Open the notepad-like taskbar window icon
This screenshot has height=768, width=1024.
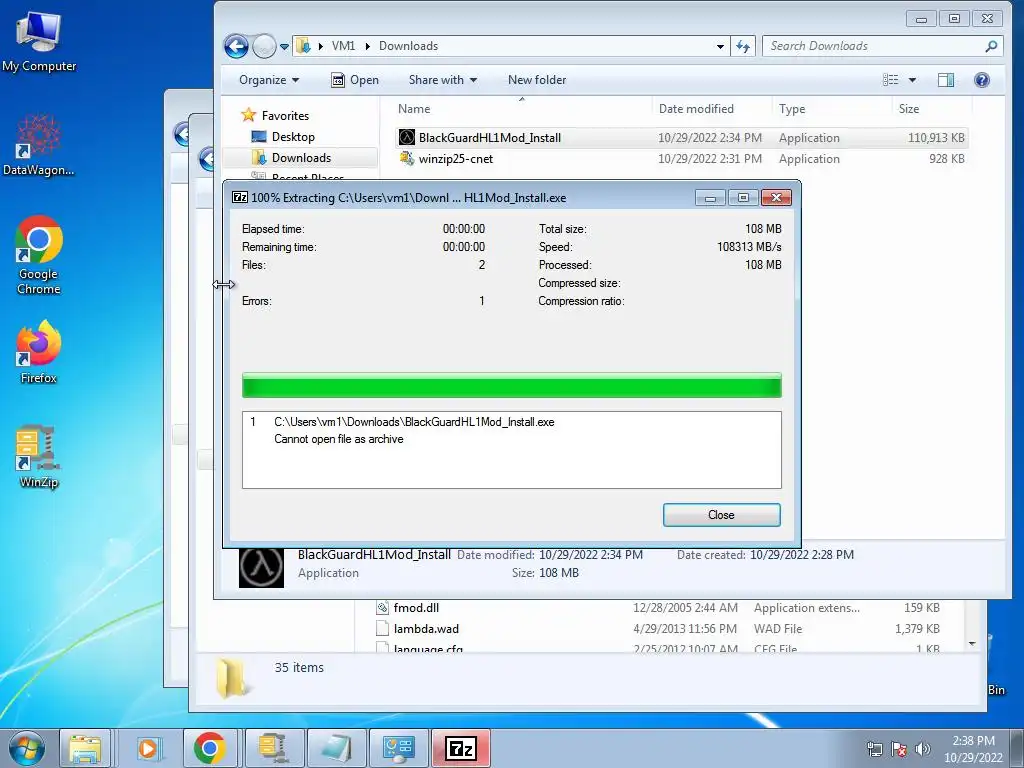coord(336,748)
